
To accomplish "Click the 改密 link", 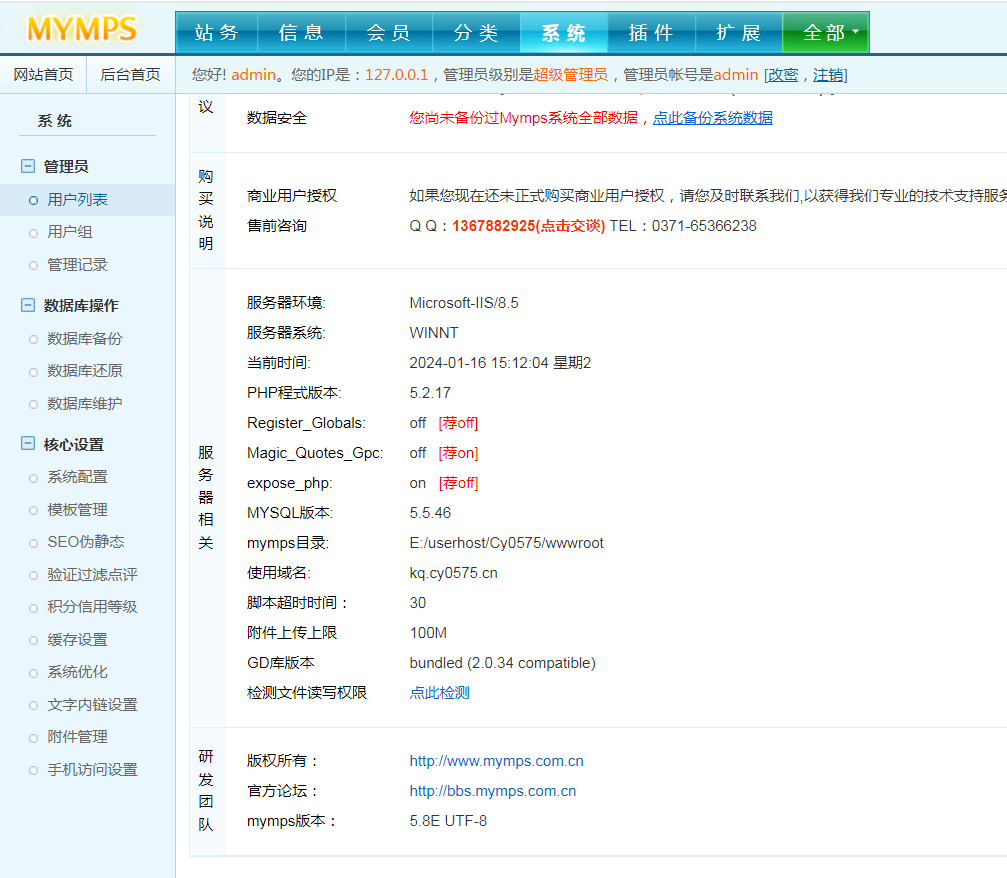I will [x=783, y=75].
